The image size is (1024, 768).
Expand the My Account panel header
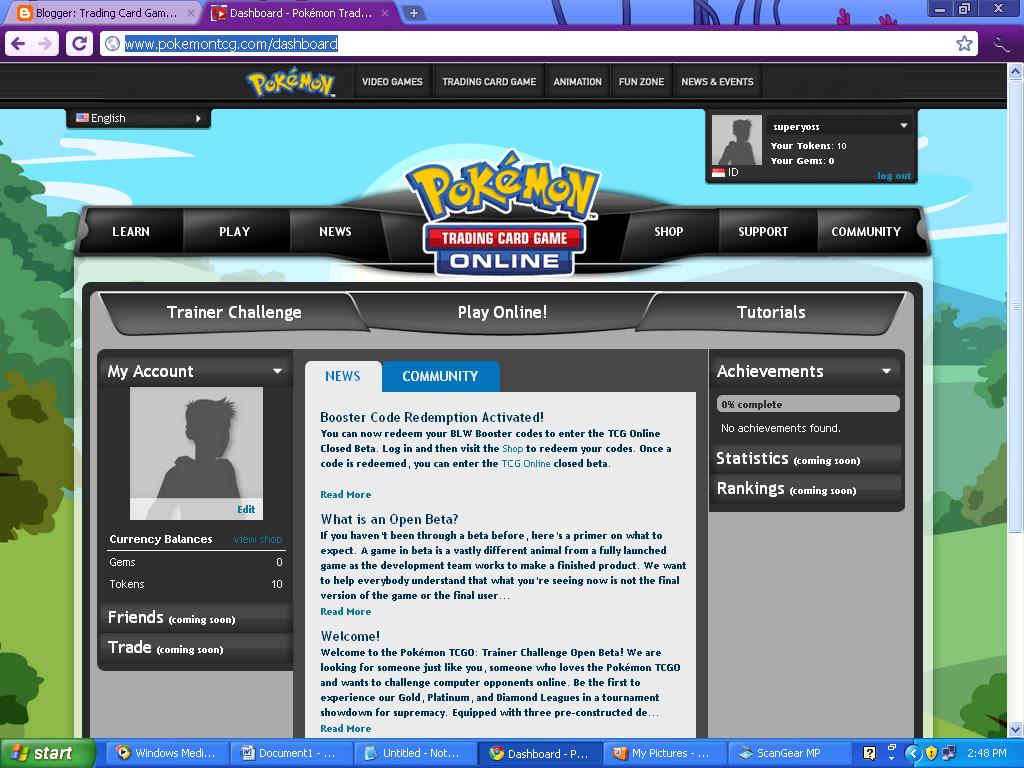pos(195,371)
